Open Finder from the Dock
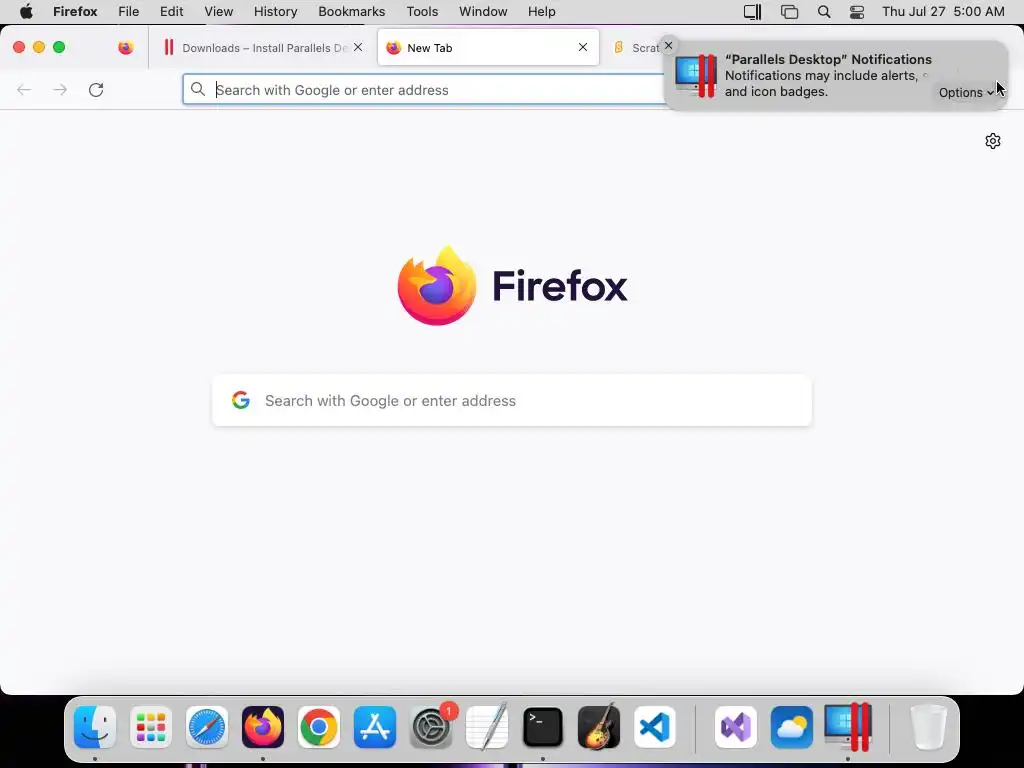 click(x=95, y=727)
